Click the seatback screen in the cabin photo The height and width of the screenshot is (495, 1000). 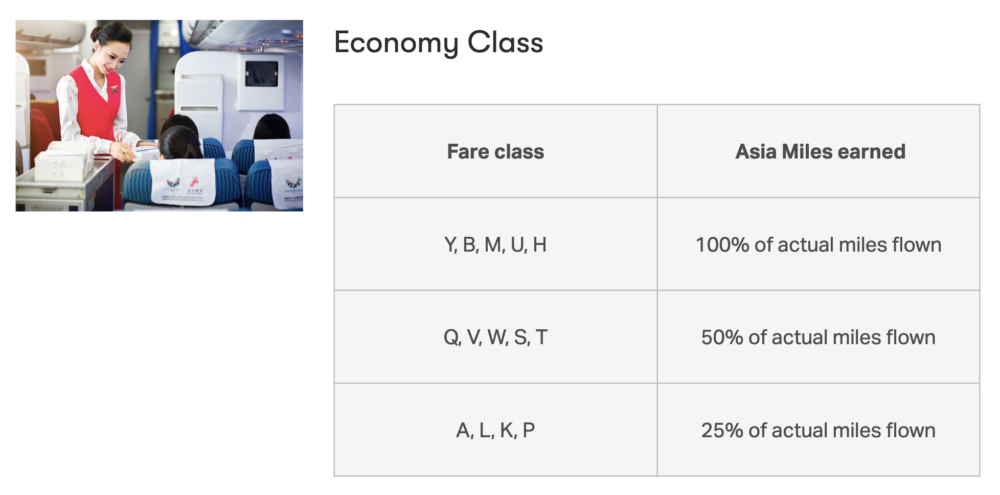click(262, 74)
